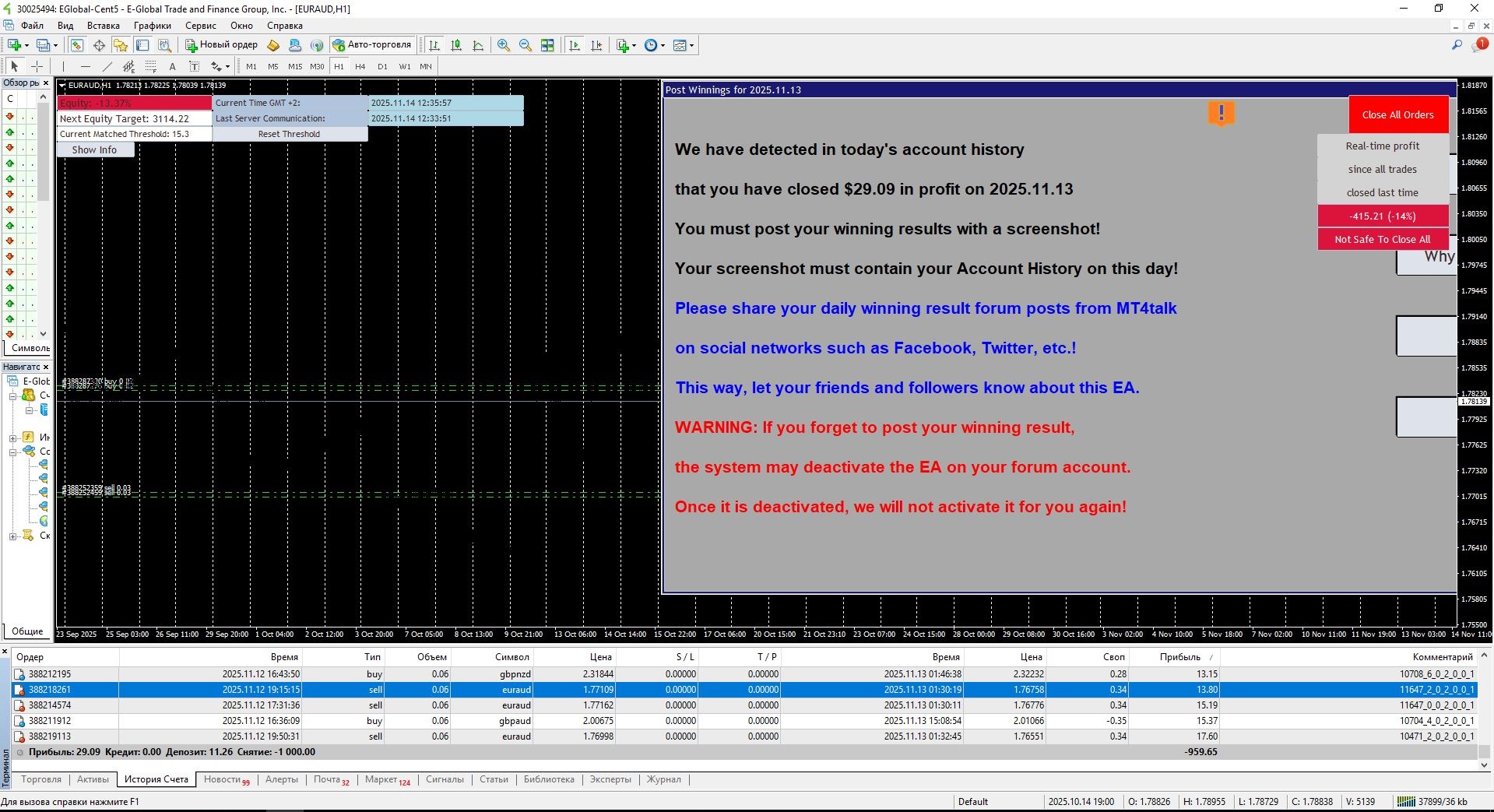
Task: Select the Crosshair tool
Action: point(37,67)
